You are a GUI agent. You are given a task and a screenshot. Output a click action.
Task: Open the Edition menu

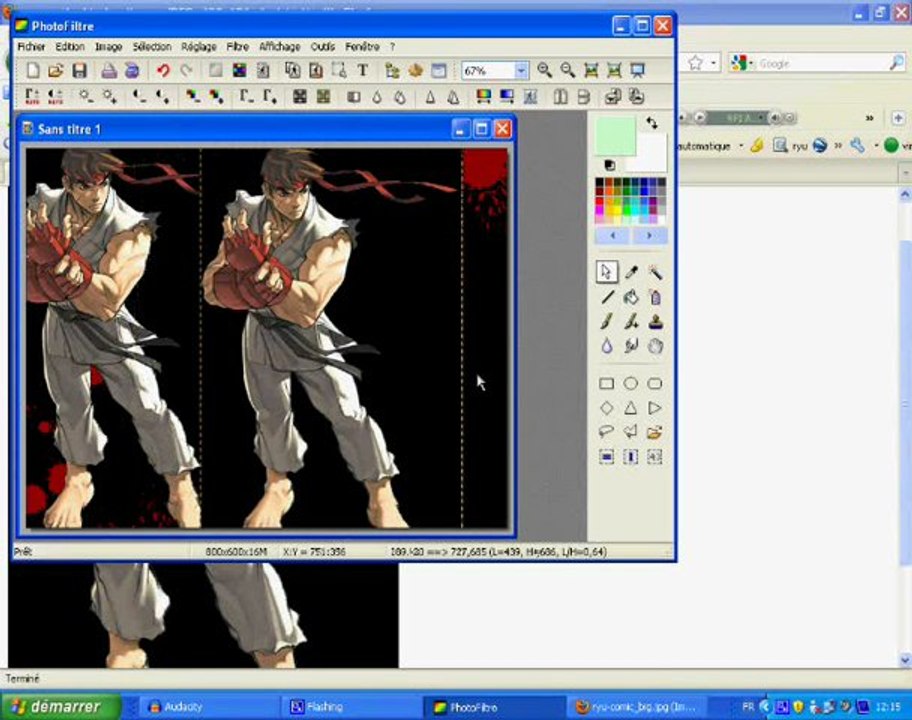point(70,47)
